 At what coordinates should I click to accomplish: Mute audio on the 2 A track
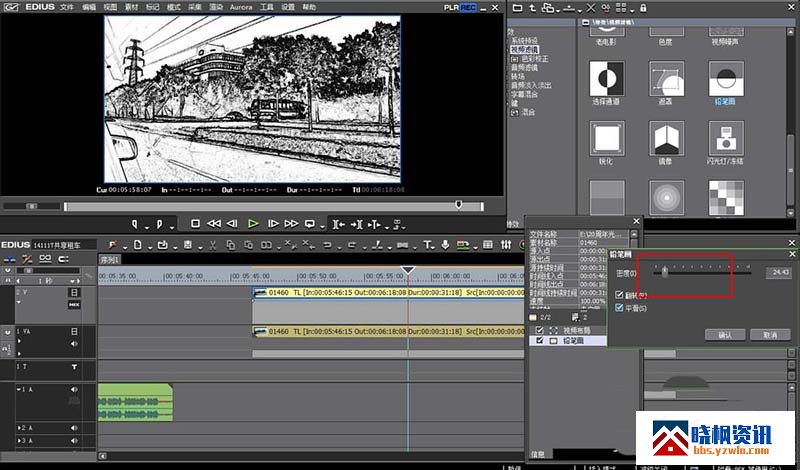point(74,428)
